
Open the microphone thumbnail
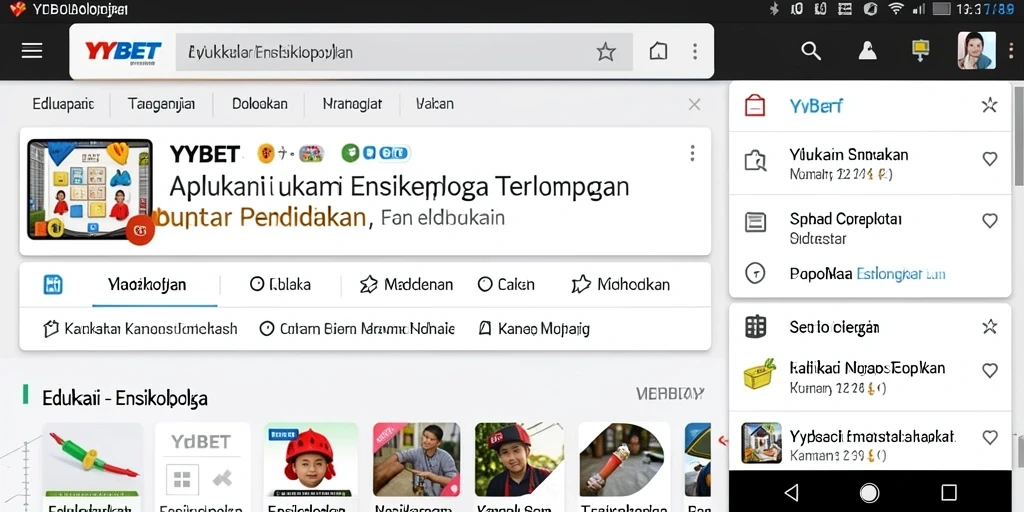623,459
